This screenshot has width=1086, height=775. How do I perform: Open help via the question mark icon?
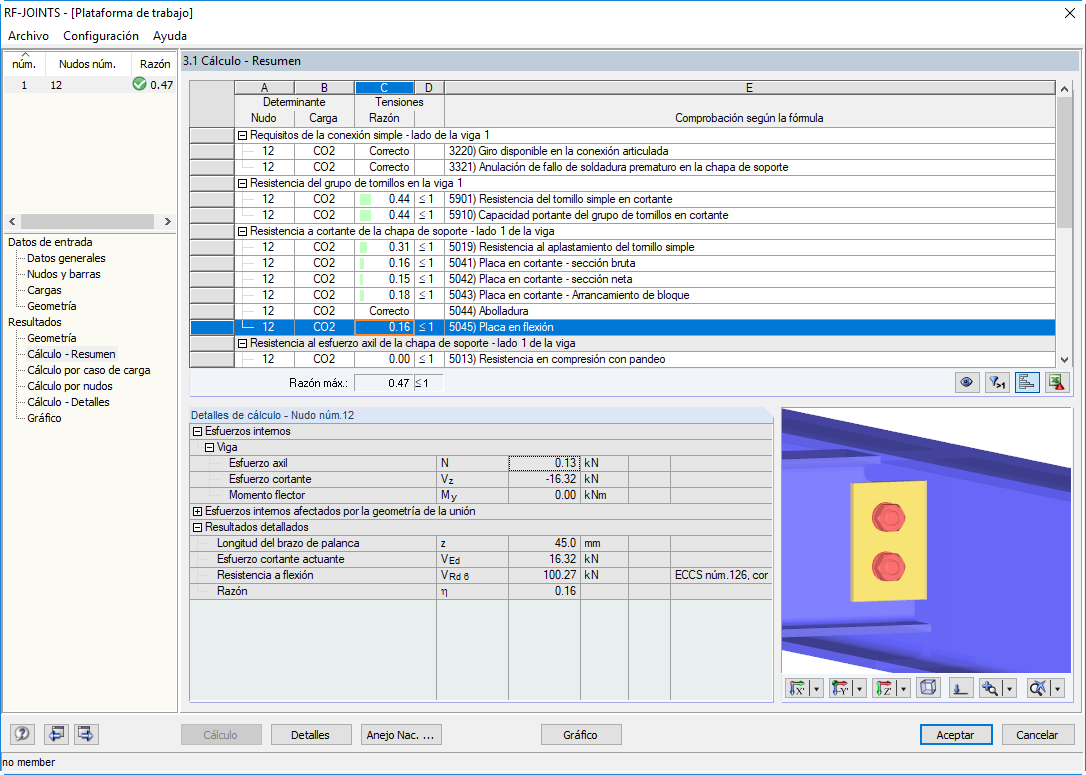click(21, 734)
